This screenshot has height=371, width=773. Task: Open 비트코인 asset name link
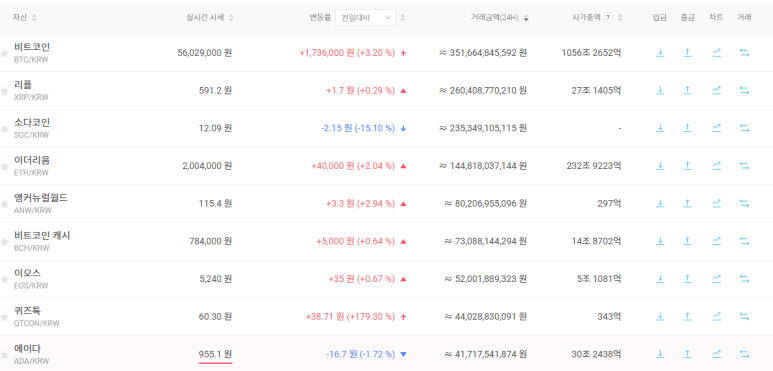[x=32, y=47]
